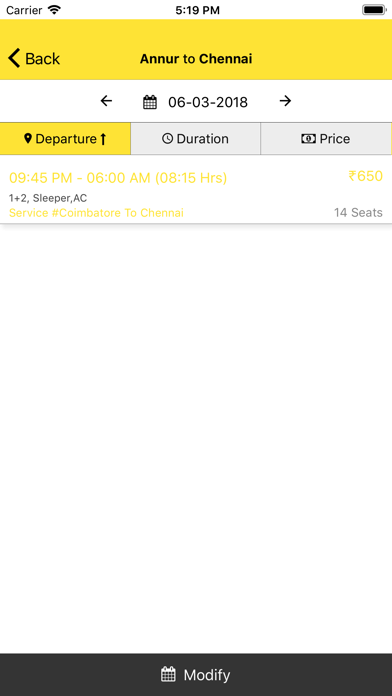Tap the Annur to Chennai title

[196, 59]
